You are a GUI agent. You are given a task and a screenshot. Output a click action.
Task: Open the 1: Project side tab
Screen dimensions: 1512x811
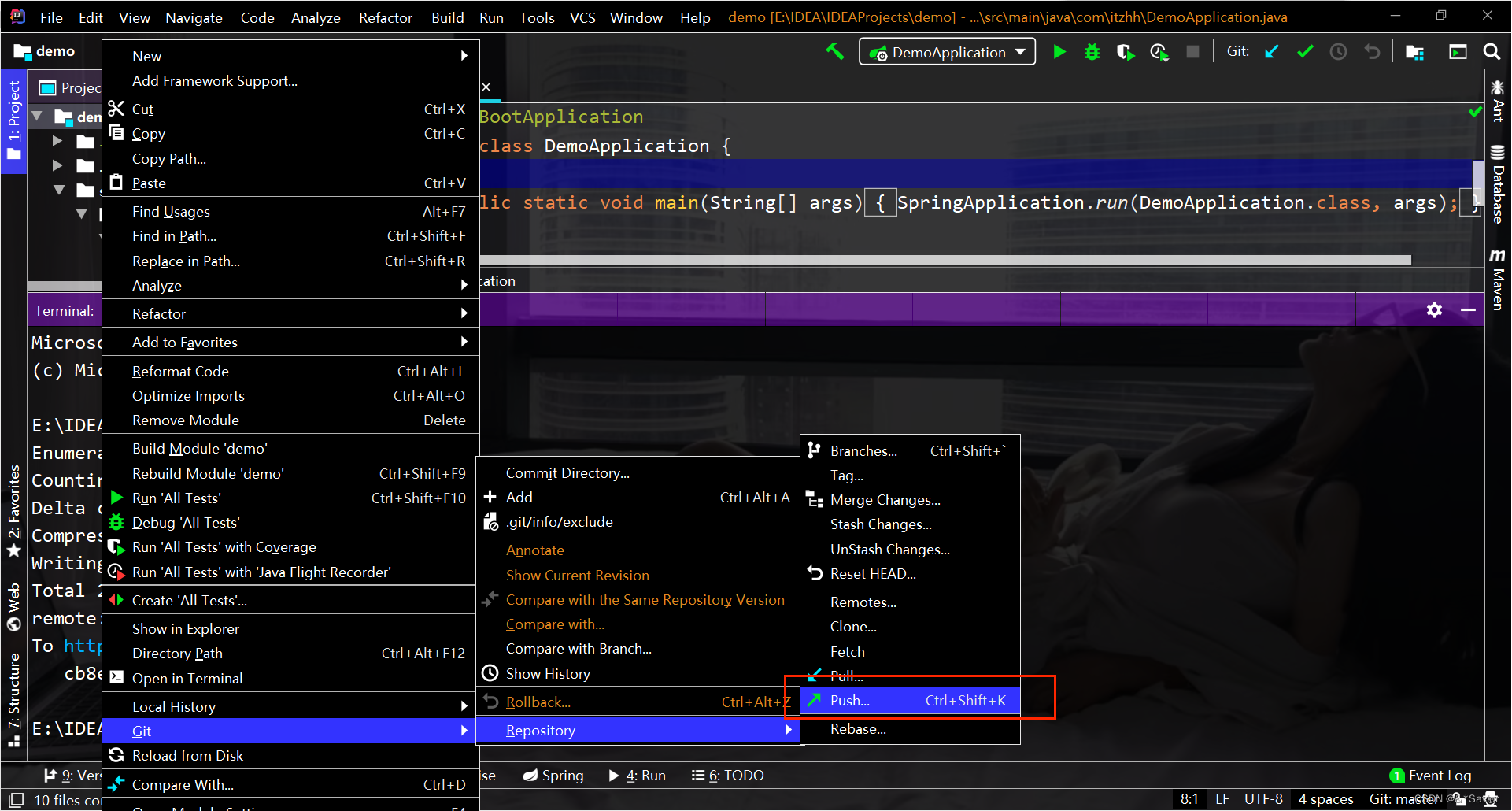[14, 120]
